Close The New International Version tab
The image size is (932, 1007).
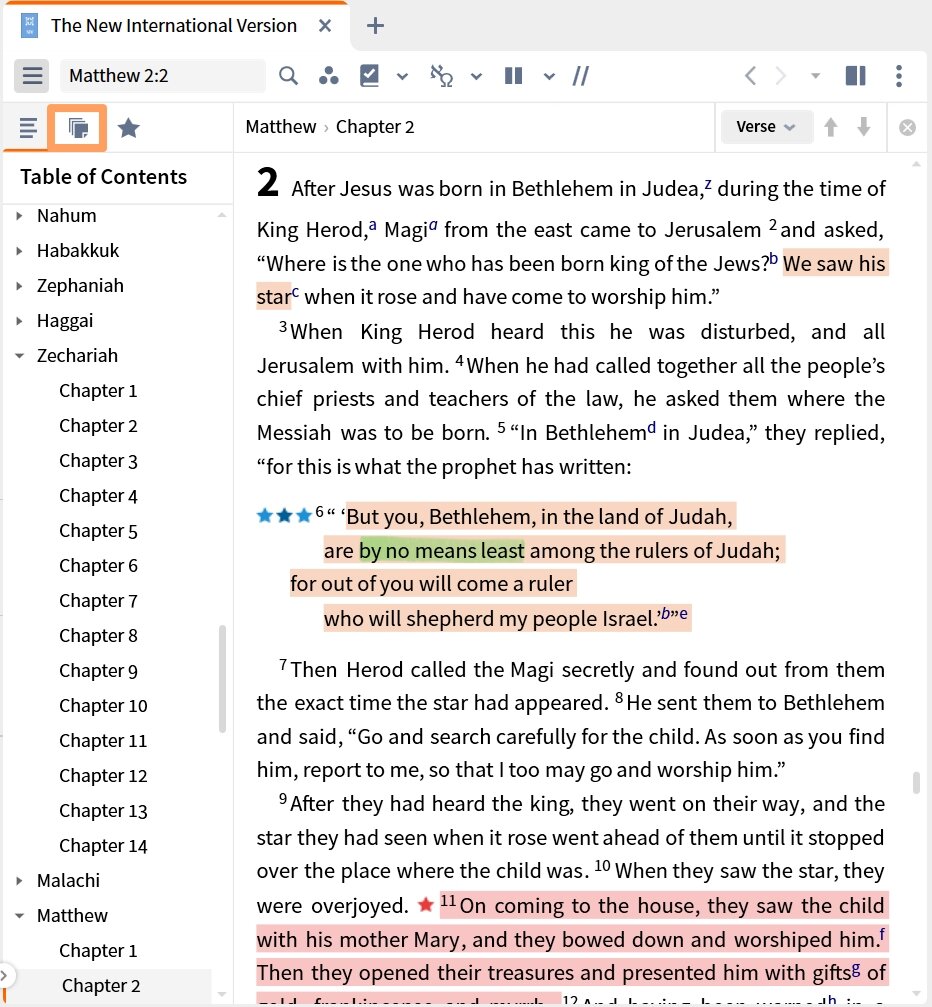325,26
